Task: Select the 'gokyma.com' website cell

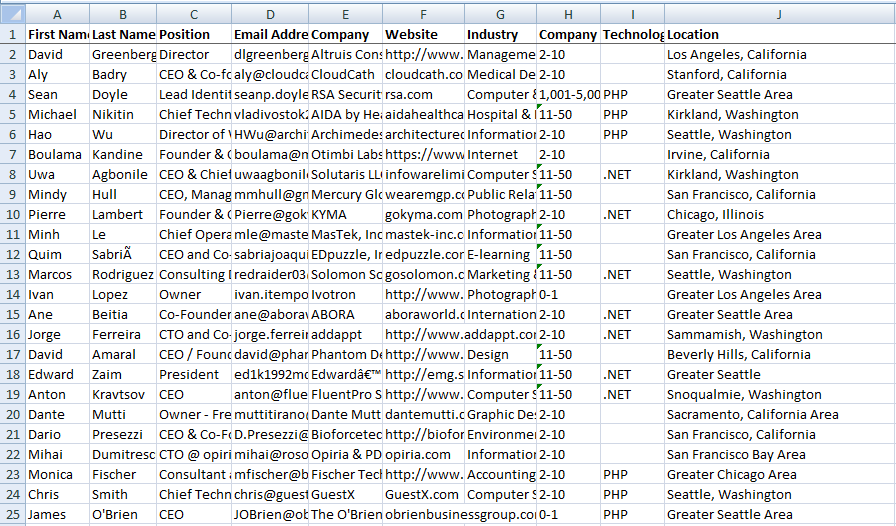Action: (423, 214)
